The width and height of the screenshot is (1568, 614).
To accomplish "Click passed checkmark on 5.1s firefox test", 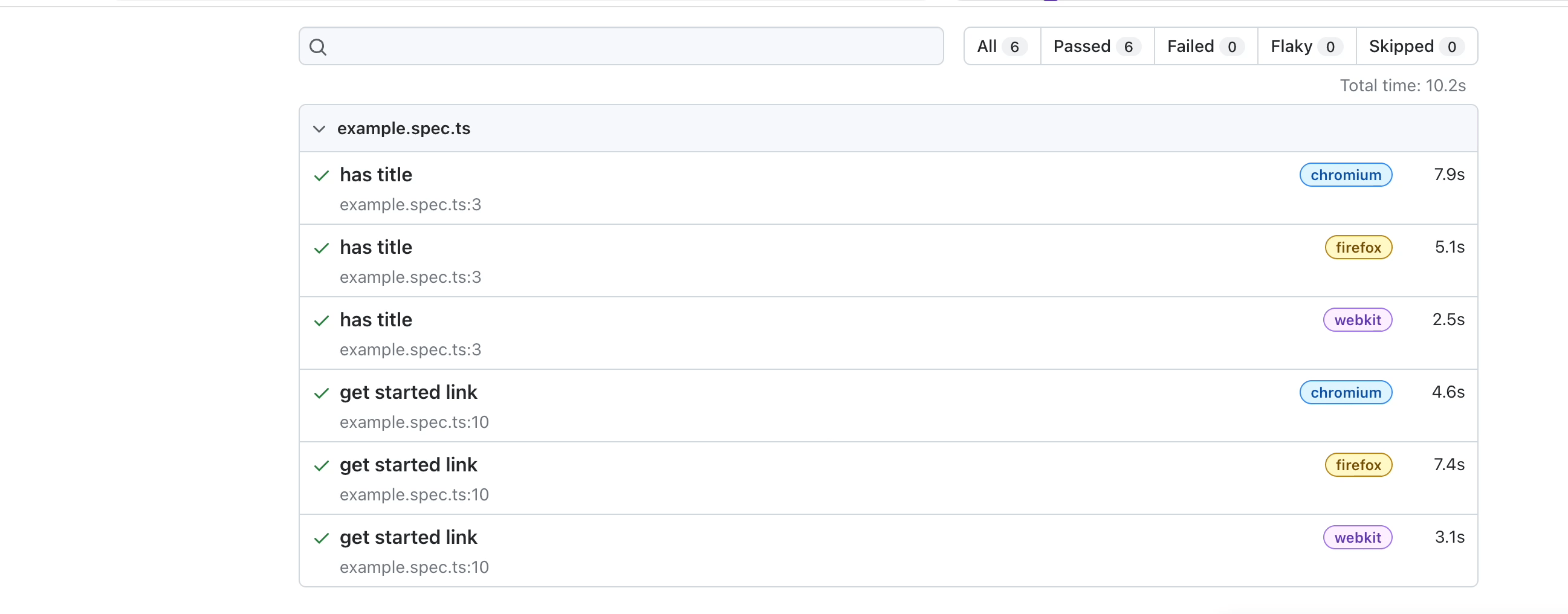I will [321, 248].
